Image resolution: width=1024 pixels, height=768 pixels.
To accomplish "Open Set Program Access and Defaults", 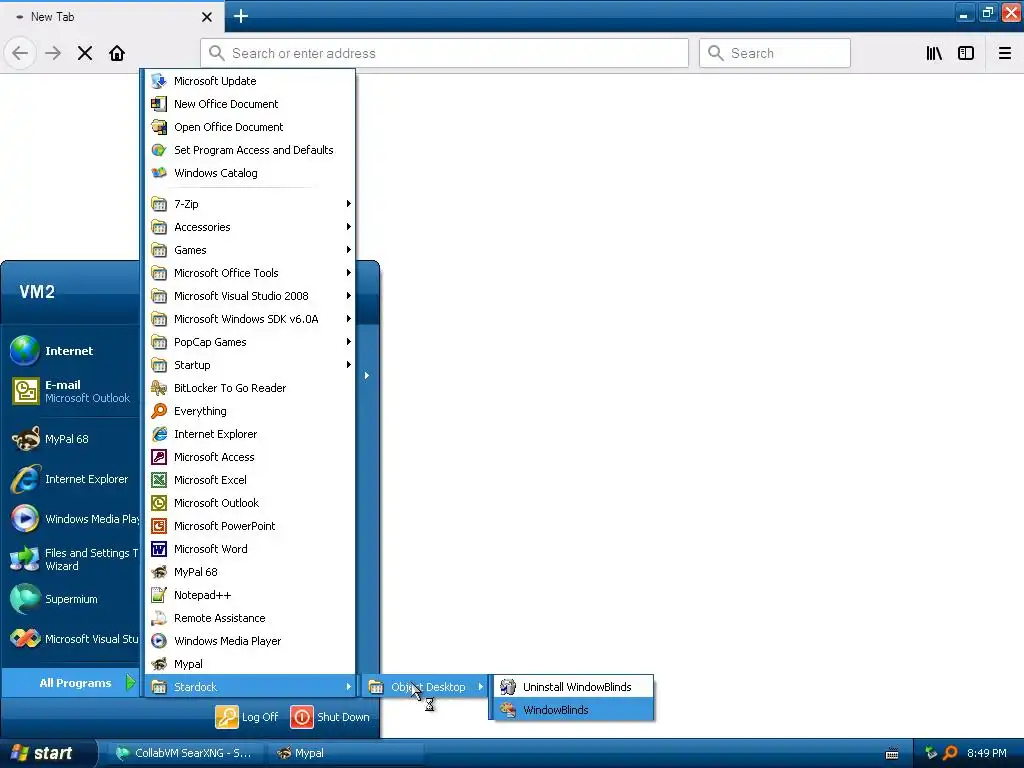I will point(249,150).
